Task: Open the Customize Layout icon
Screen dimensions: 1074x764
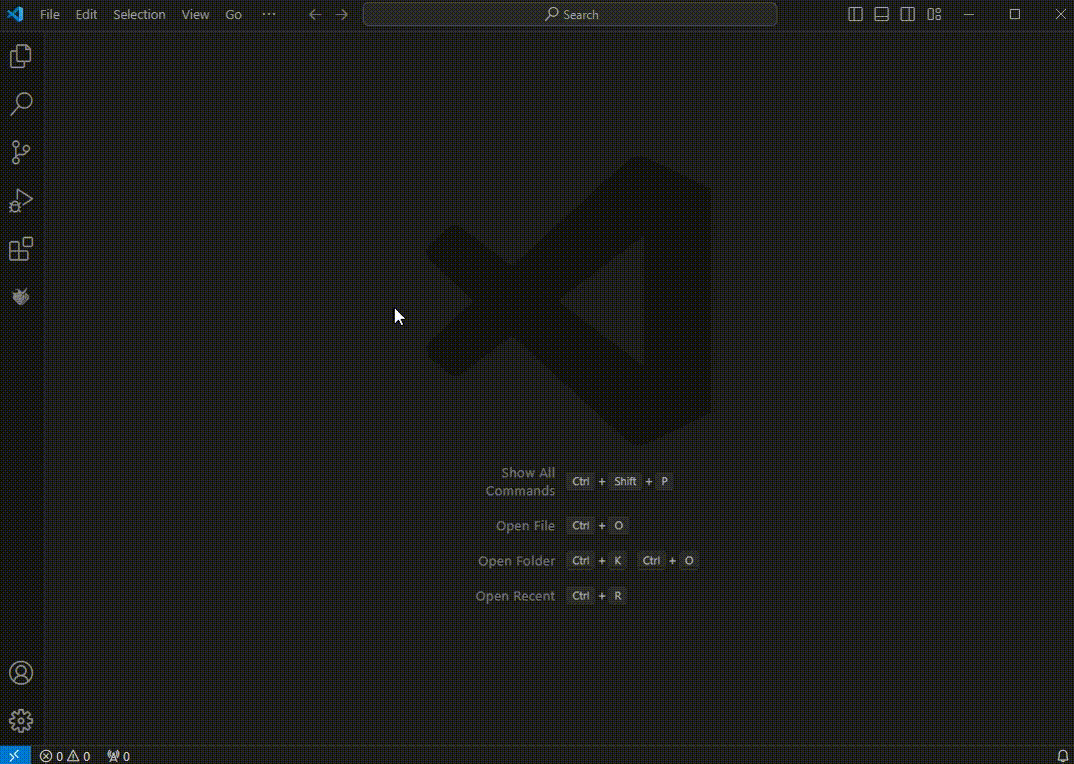Action: pos(934,14)
